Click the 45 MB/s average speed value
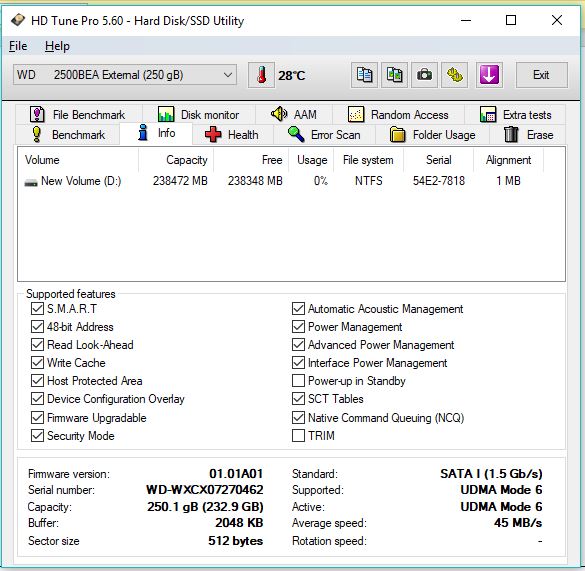Image resolution: width=585 pixels, height=571 pixels. pos(518,523)
